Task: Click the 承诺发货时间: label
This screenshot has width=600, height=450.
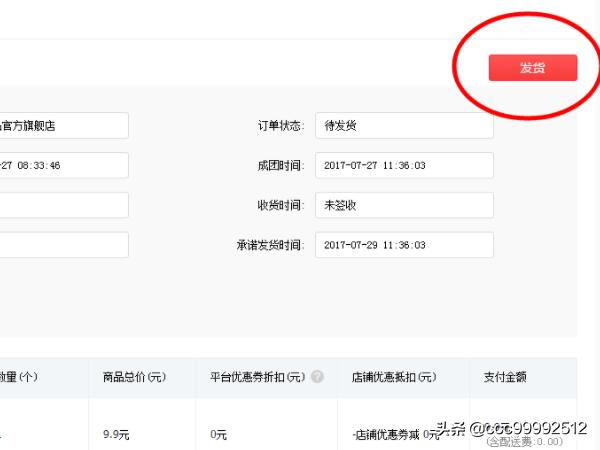Action: click(271, 245)
